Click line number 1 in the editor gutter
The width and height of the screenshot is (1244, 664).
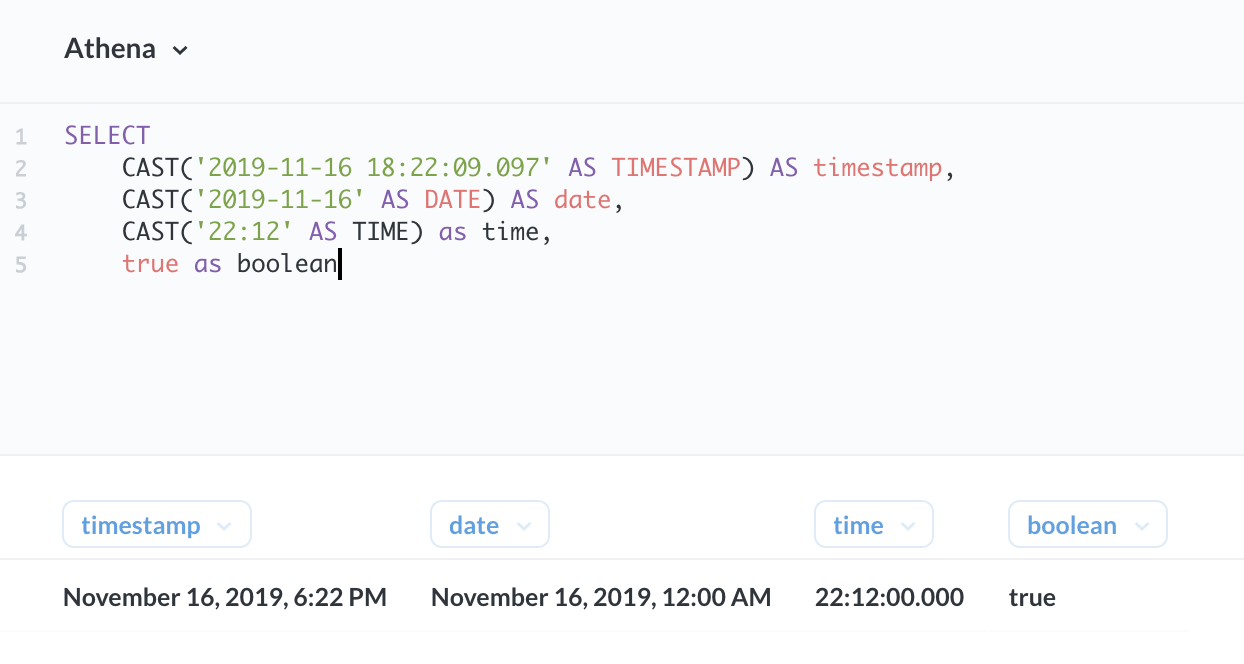[x=21, y=135]
